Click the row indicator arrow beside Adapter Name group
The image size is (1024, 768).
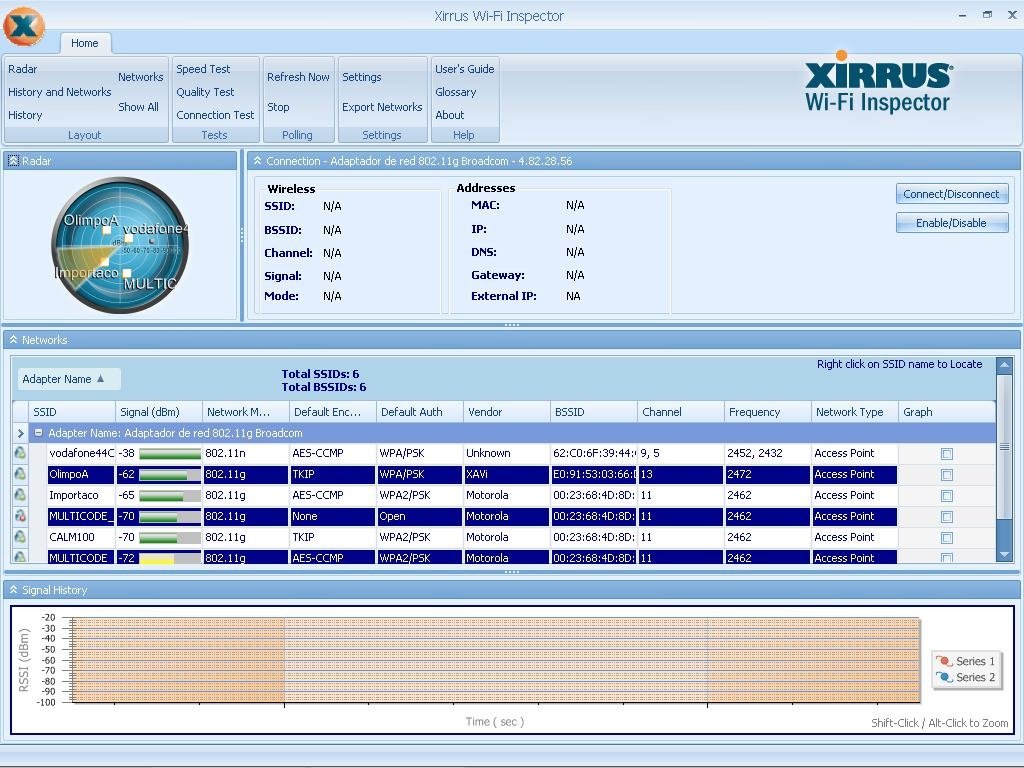tap(20, 433)
